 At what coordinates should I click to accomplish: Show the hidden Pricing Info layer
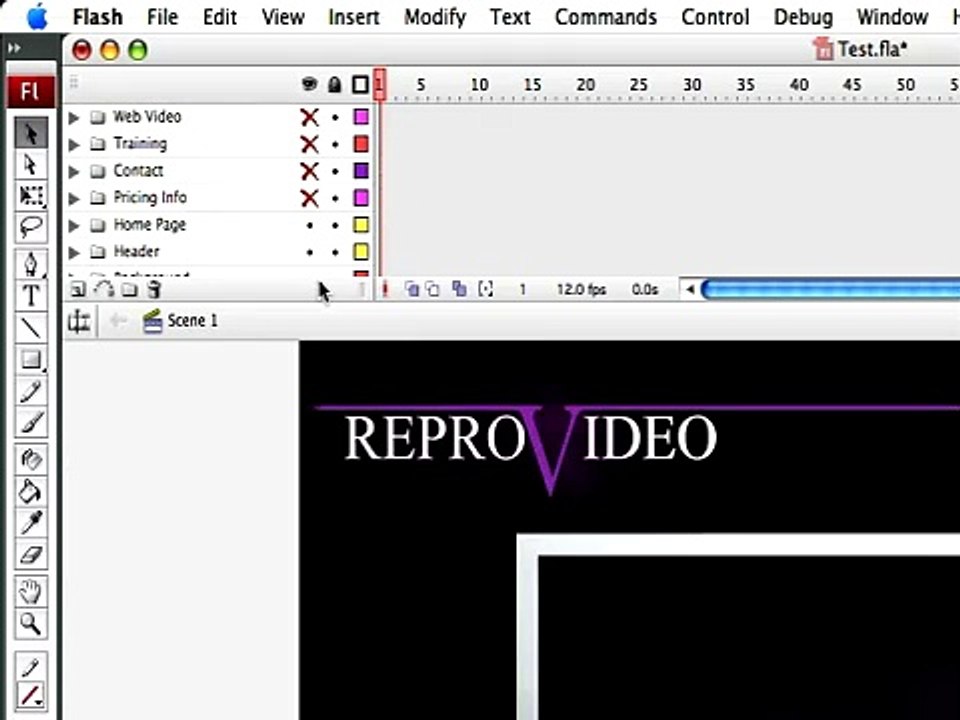(x=310, y=198)
